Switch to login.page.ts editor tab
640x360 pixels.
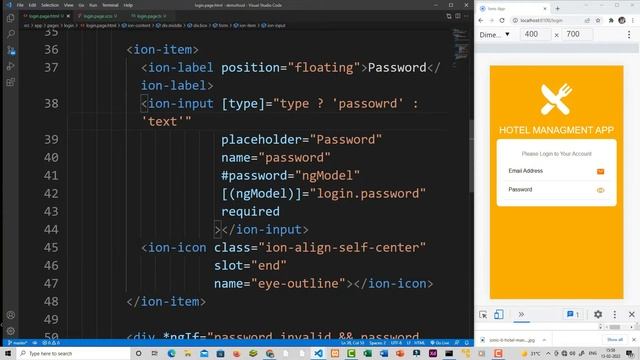point(149,16)
